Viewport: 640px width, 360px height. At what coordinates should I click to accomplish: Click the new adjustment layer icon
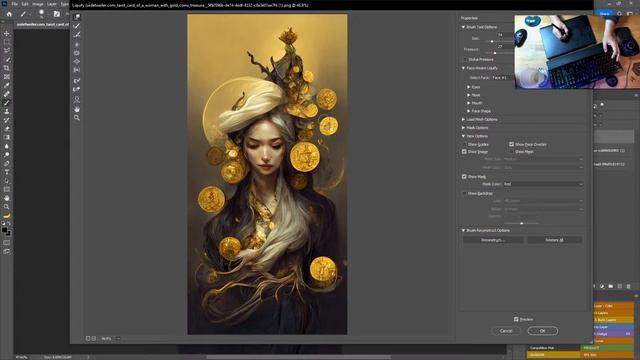(602, 287)
